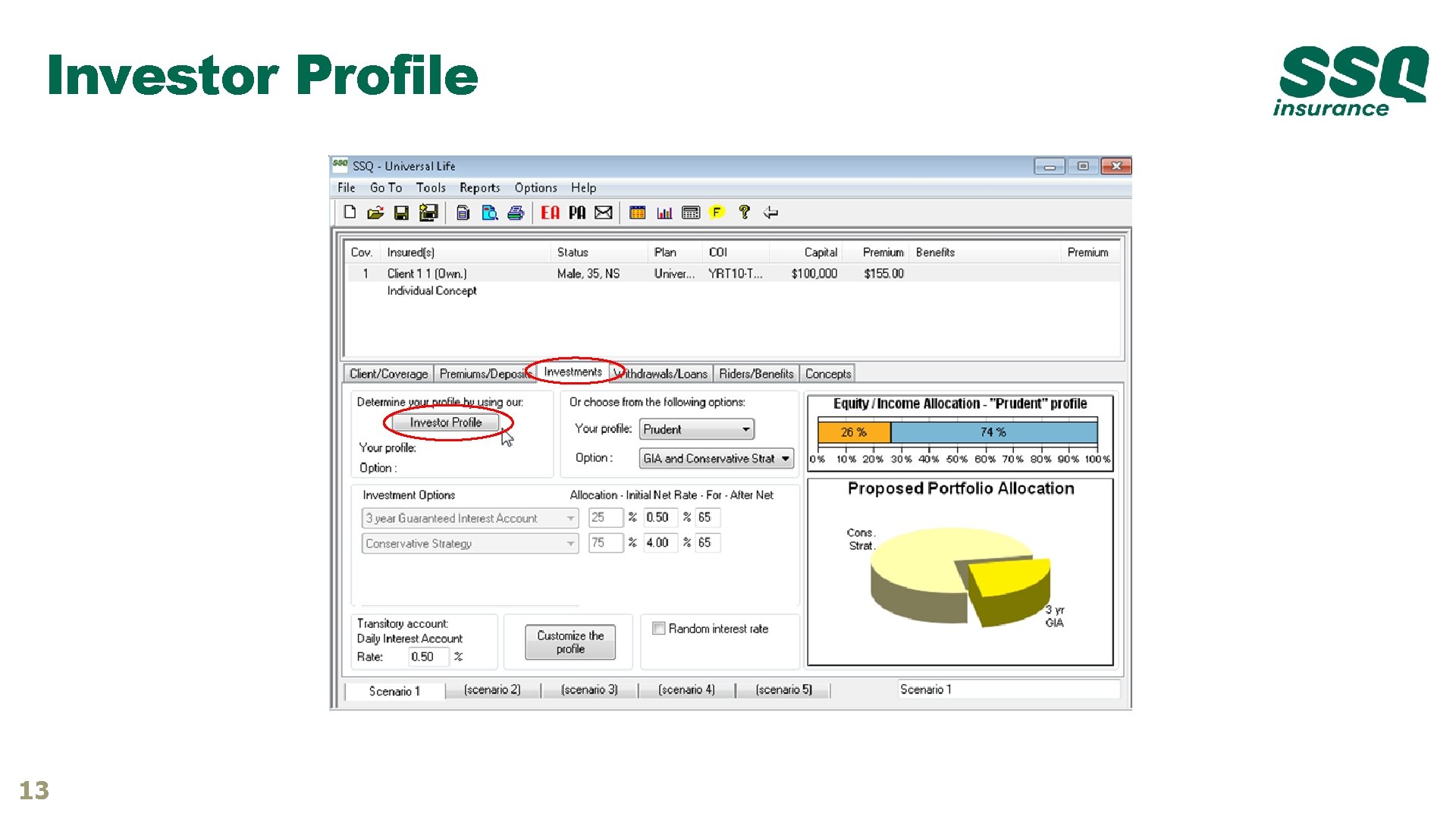Screen dimensions: 1456x819
Task: Open the Riders/Benefits tab
Action: 756,374
